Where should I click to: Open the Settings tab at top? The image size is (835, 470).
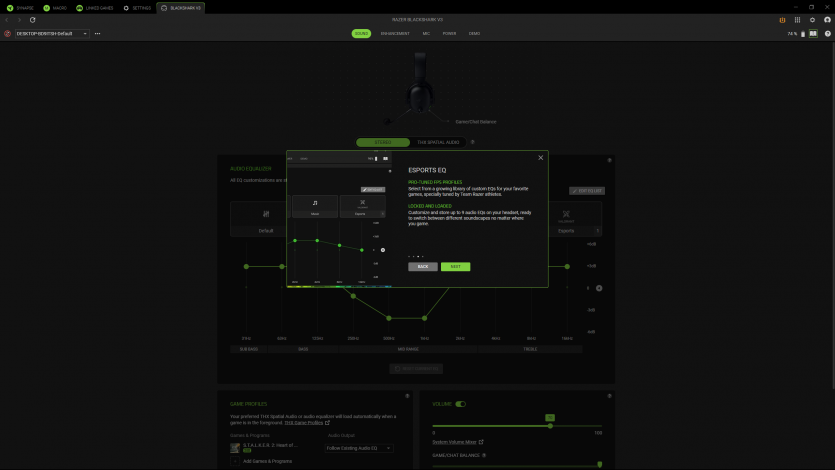pos(139,7)
